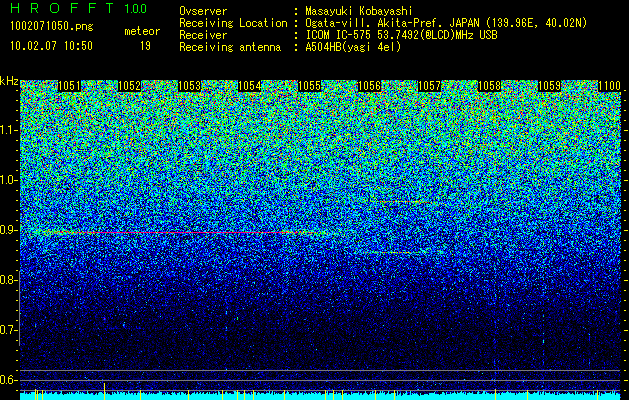Viewport: 629px width, 400px height.
Task: Click the Receiving Location label
Action: pos(233,23)
